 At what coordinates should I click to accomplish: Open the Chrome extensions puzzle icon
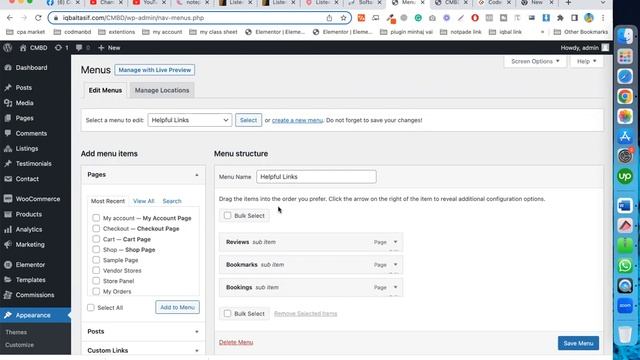click(x=560, y=18)
